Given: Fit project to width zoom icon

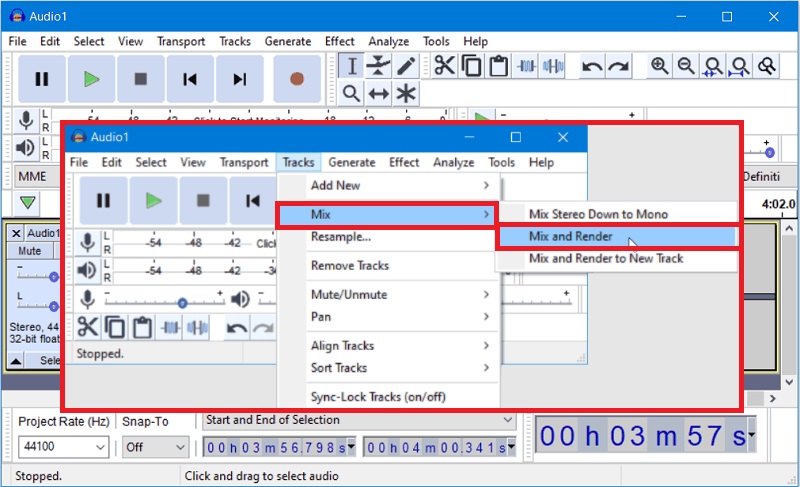Looking at the screenshot, I should [x=739, y=66].
